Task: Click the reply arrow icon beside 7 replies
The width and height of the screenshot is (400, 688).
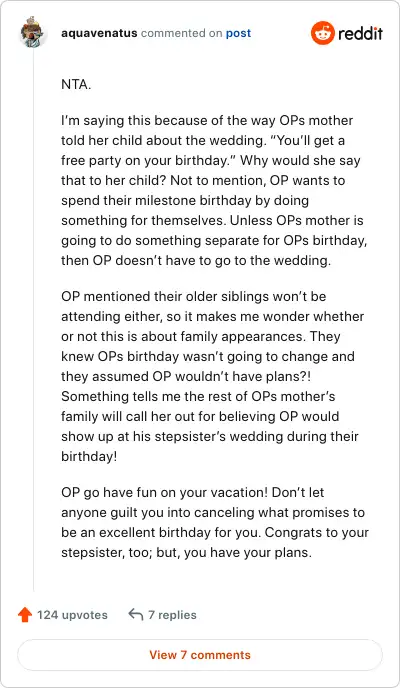Action: (x=136, y=615)
